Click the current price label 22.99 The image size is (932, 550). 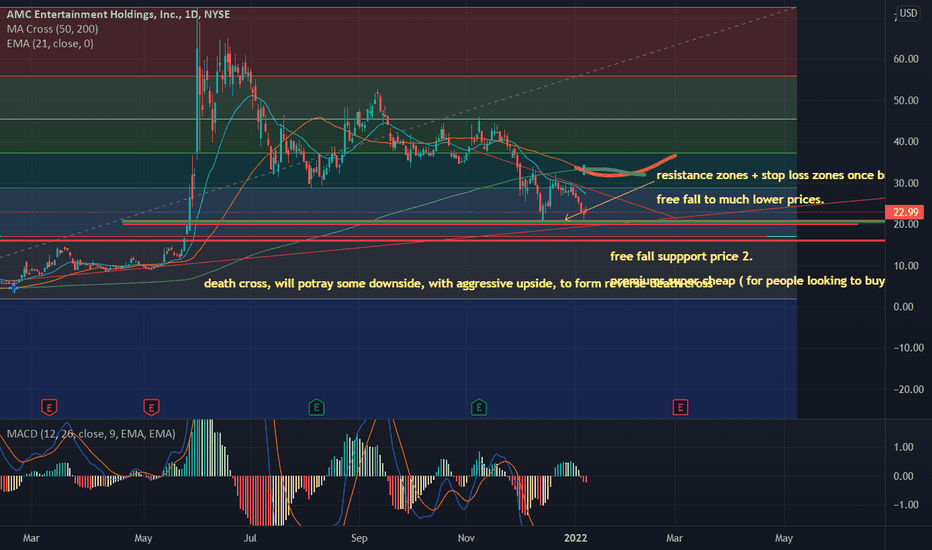(904, 212)
